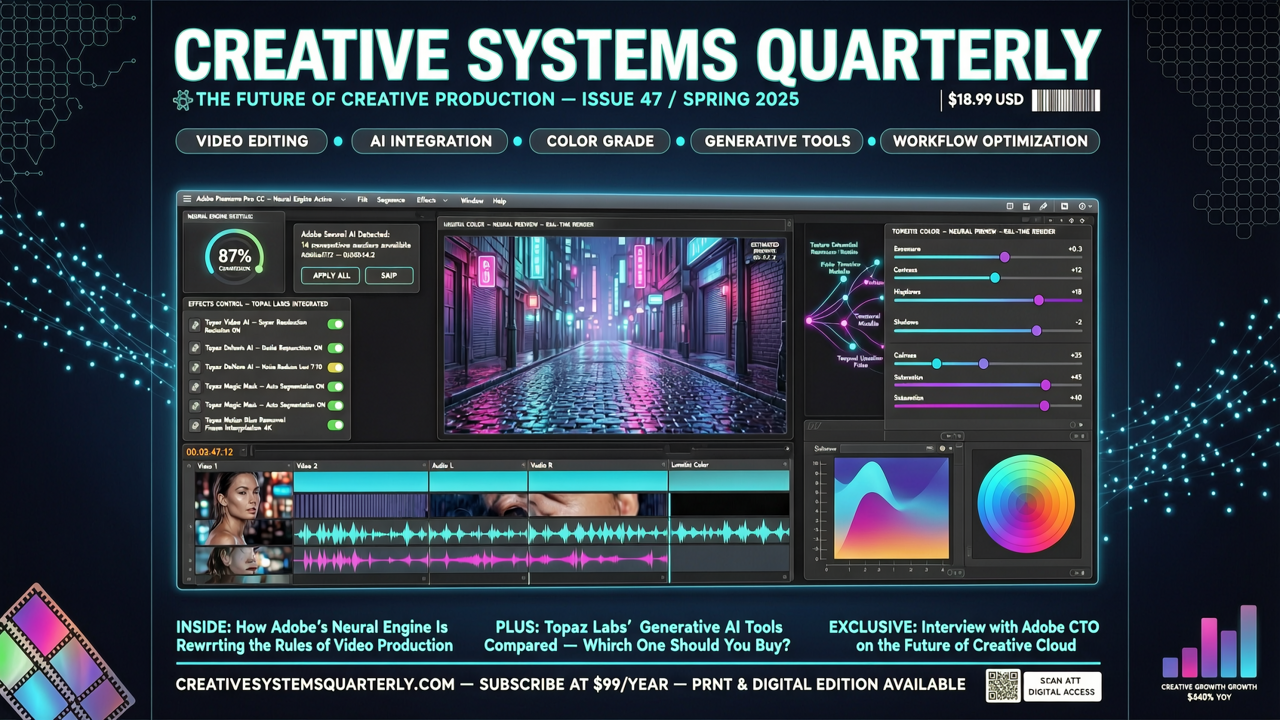Click the effect icon beside Topaz DeNoise AI row
The height and width of the screenshot is (720, 1280).
[196, 367]
